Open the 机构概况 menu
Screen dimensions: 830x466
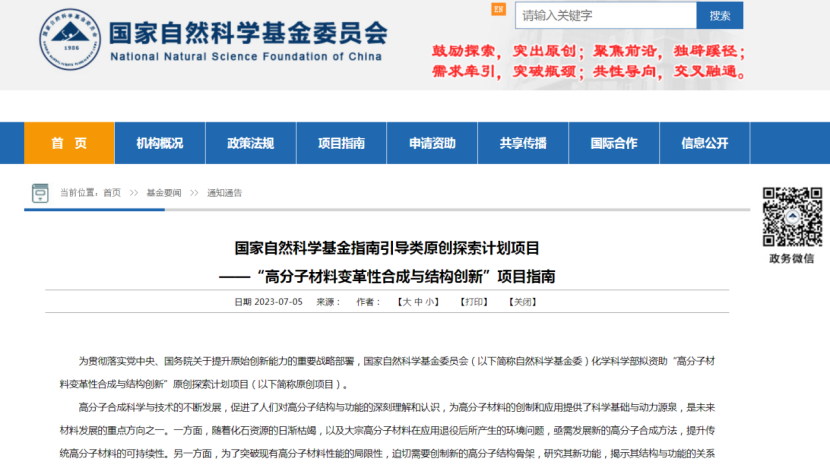[160, 143]
